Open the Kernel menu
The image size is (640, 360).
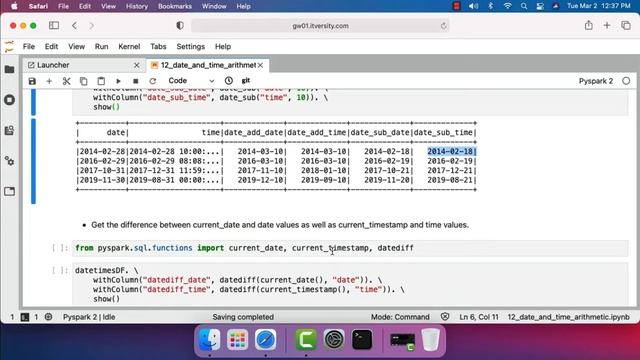(x=129, y=47)
